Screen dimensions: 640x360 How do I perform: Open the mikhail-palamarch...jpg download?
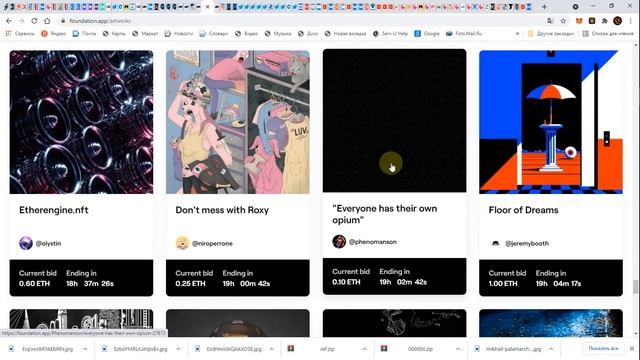point(509,349)
